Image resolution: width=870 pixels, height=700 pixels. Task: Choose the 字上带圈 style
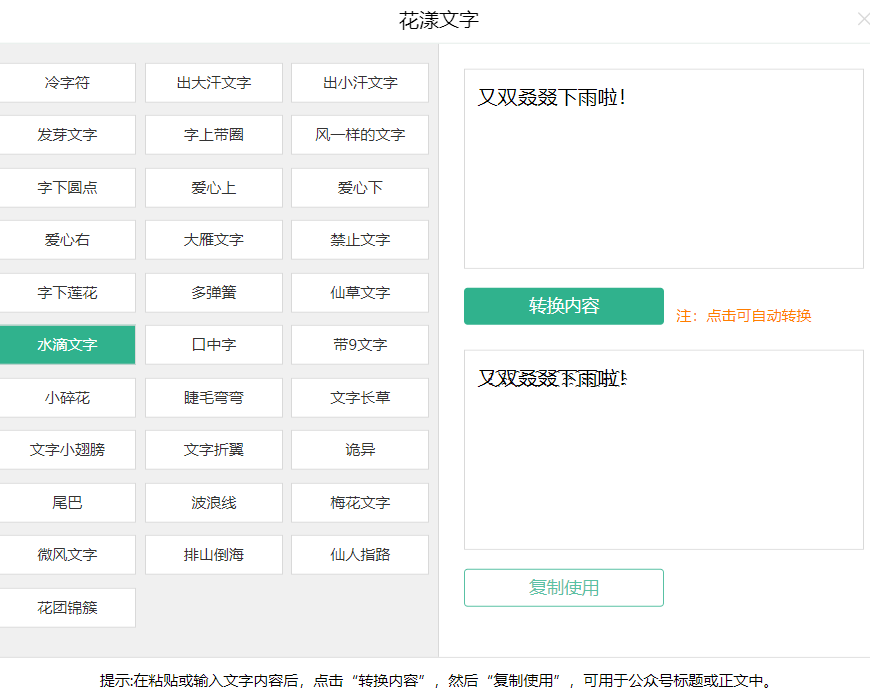click(x=213, y=135)
